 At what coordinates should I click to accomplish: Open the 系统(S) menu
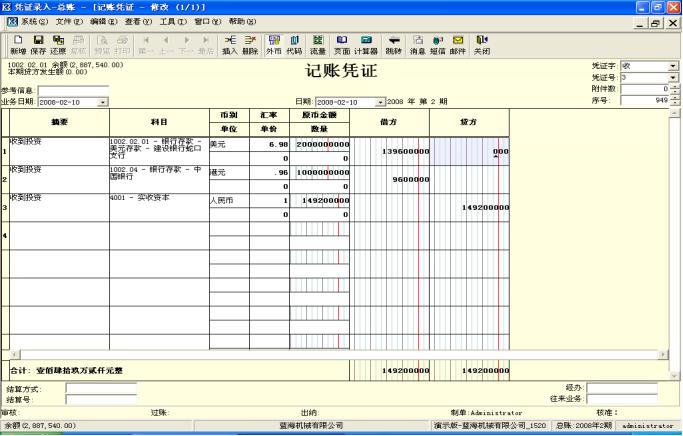coord(34,21)
